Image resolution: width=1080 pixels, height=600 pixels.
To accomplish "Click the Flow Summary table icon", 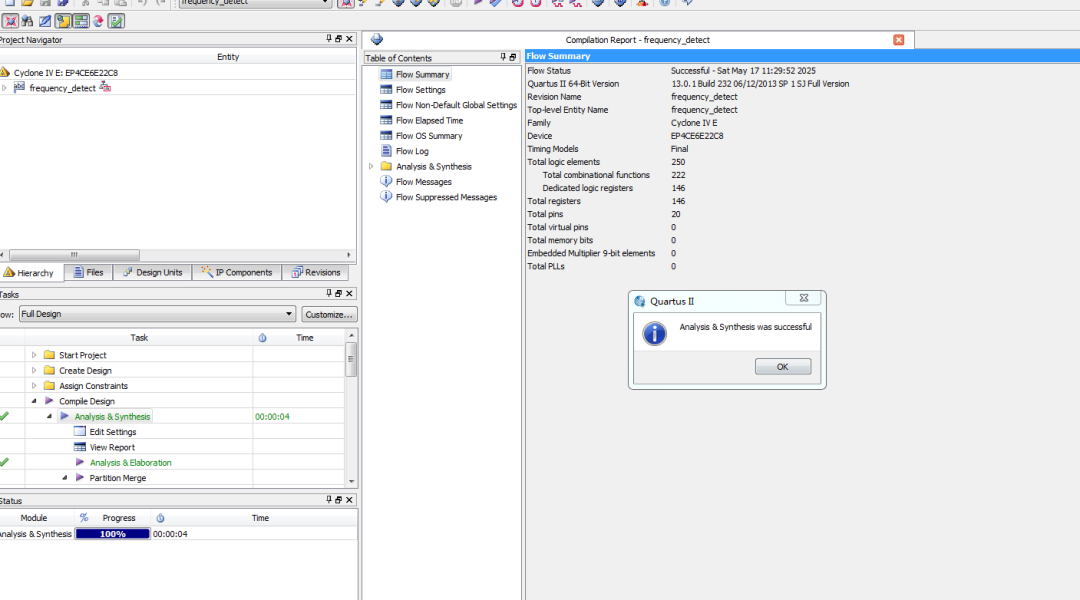I will tap(386, 75).
